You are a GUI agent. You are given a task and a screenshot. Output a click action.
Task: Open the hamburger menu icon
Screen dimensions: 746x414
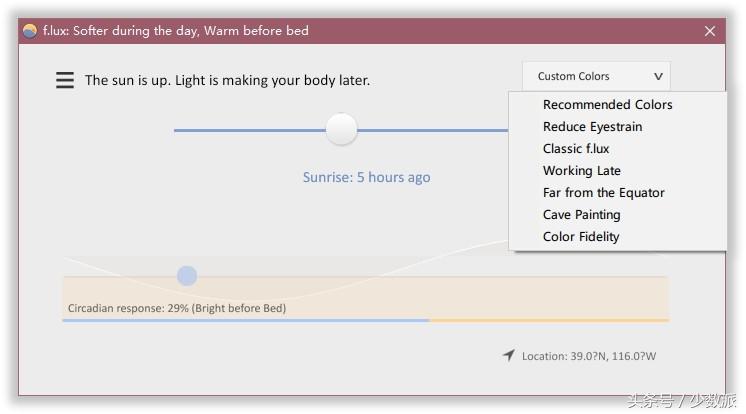click(x=65, y=80)
